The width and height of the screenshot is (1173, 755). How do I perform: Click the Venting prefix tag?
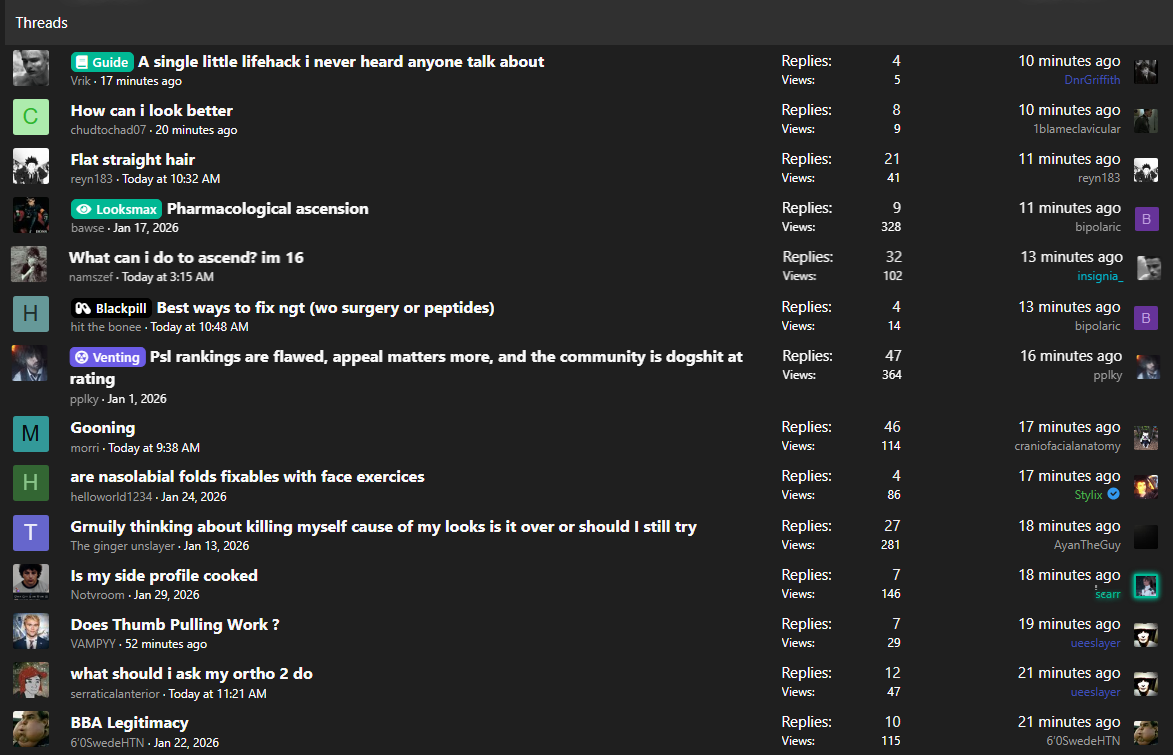coord(108,357)
